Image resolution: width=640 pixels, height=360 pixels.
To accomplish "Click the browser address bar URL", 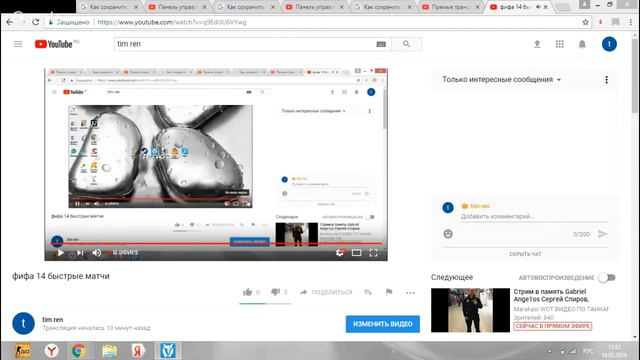I will (x=172, y=22).
